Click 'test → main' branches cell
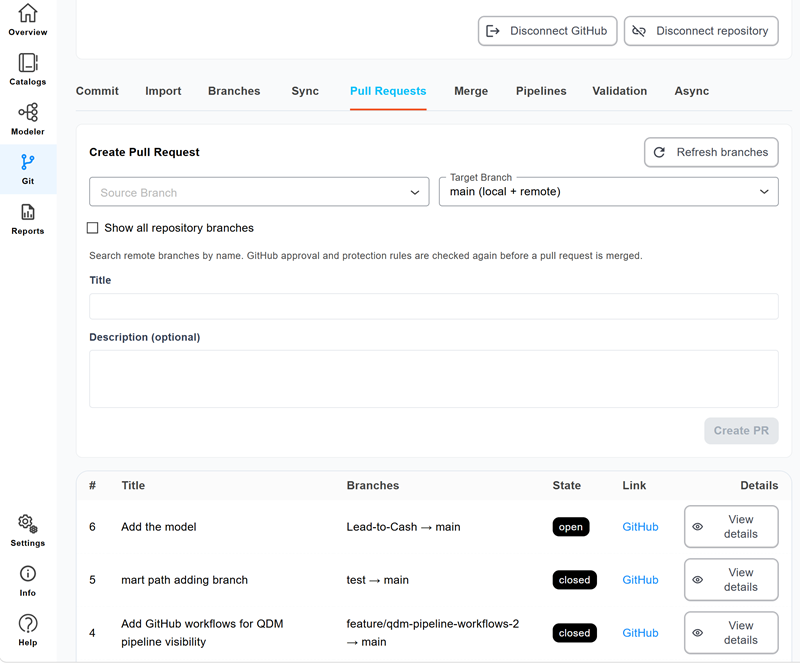The image size is (800, 663). (x=378, y=580)
